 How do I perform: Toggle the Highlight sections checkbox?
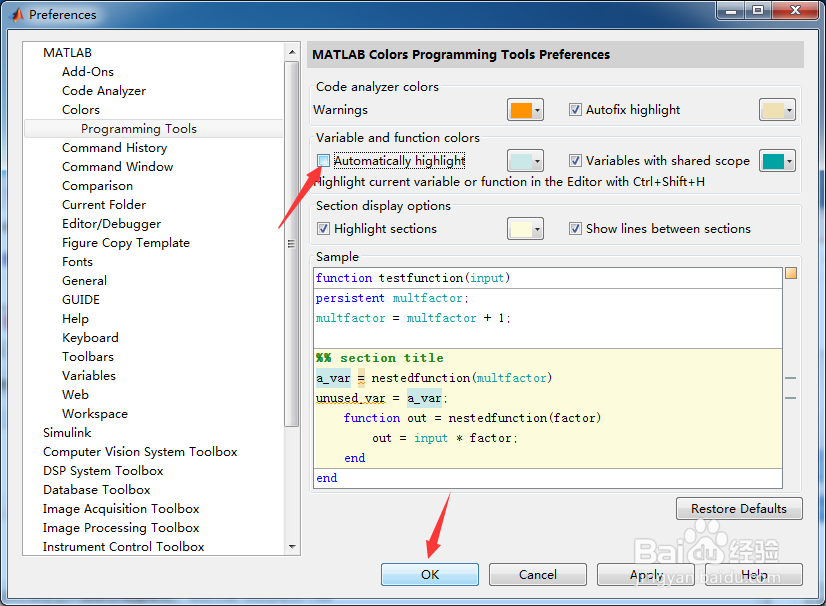(x=323, y=229)
